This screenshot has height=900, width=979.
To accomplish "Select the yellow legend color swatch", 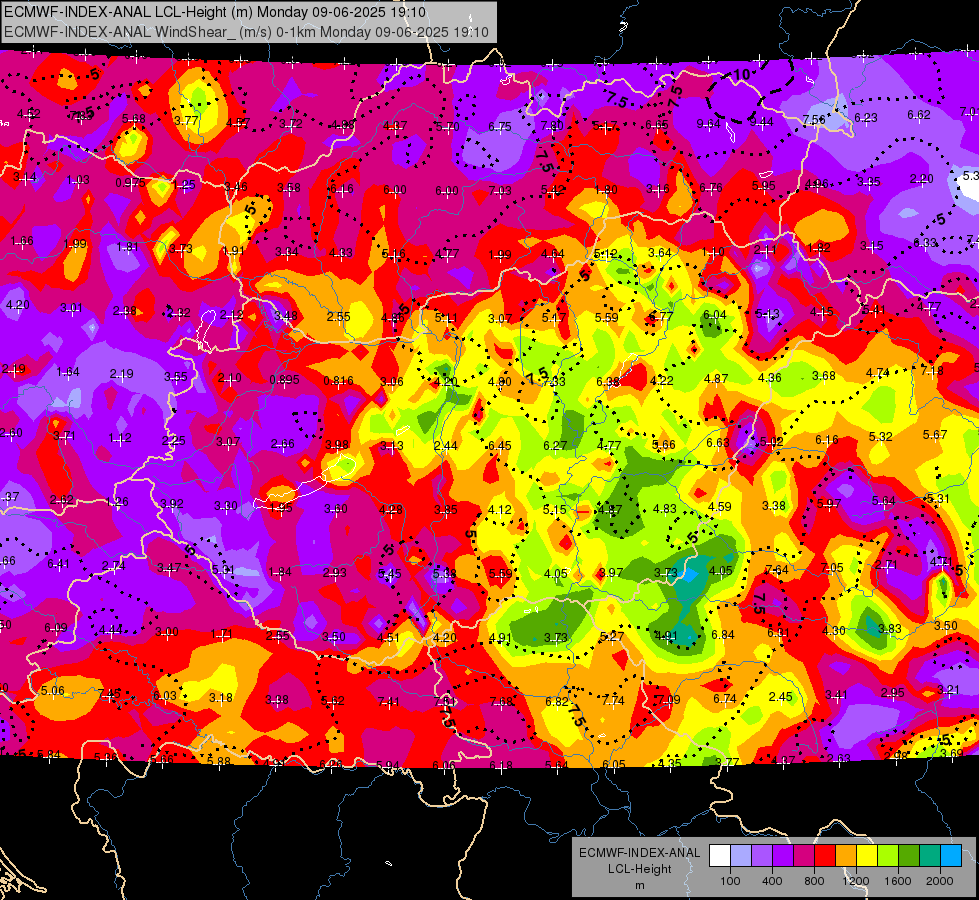I will point(867,856).
